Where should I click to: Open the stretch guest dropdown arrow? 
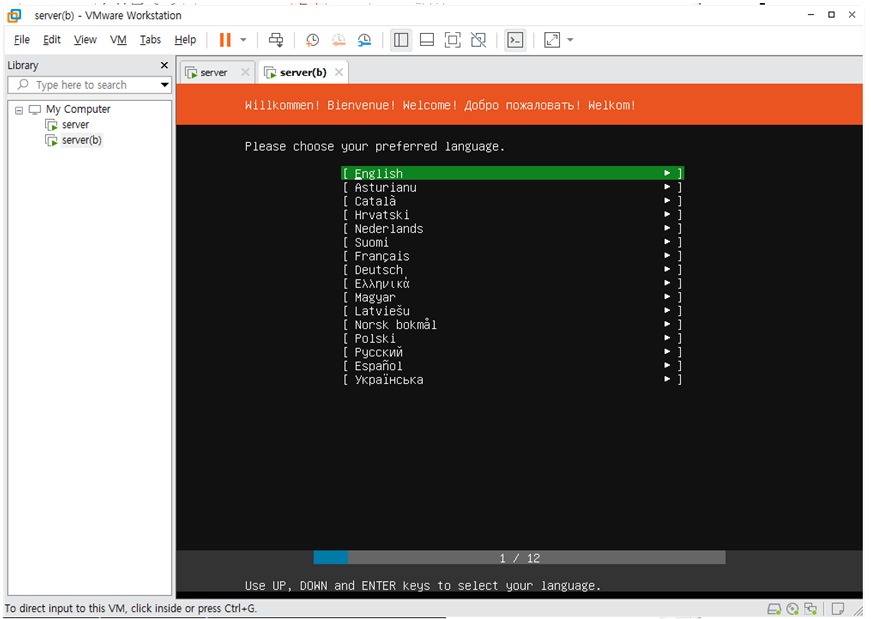570,39
